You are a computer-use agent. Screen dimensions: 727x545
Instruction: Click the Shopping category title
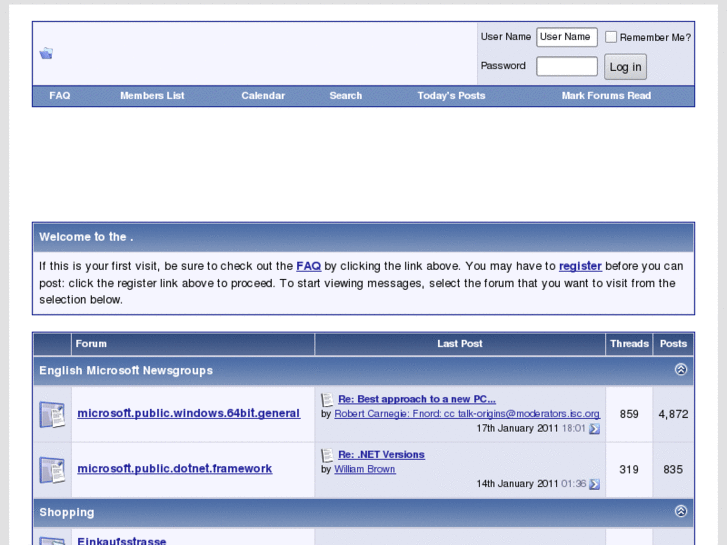click(67, 513)
